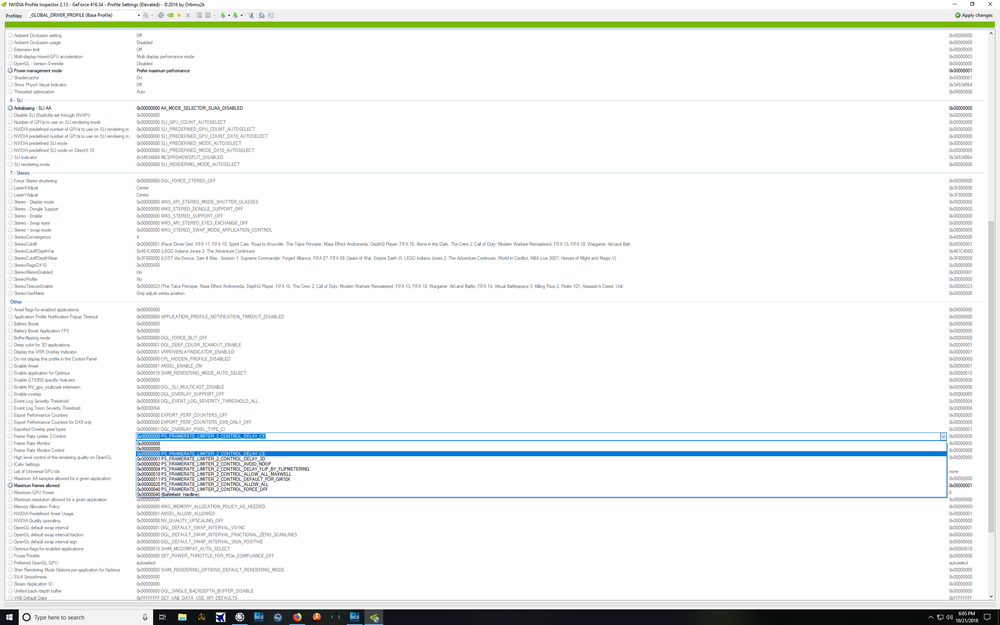
Task: Open the notification center icon in the system tray
Action: (x=987, y=617)
